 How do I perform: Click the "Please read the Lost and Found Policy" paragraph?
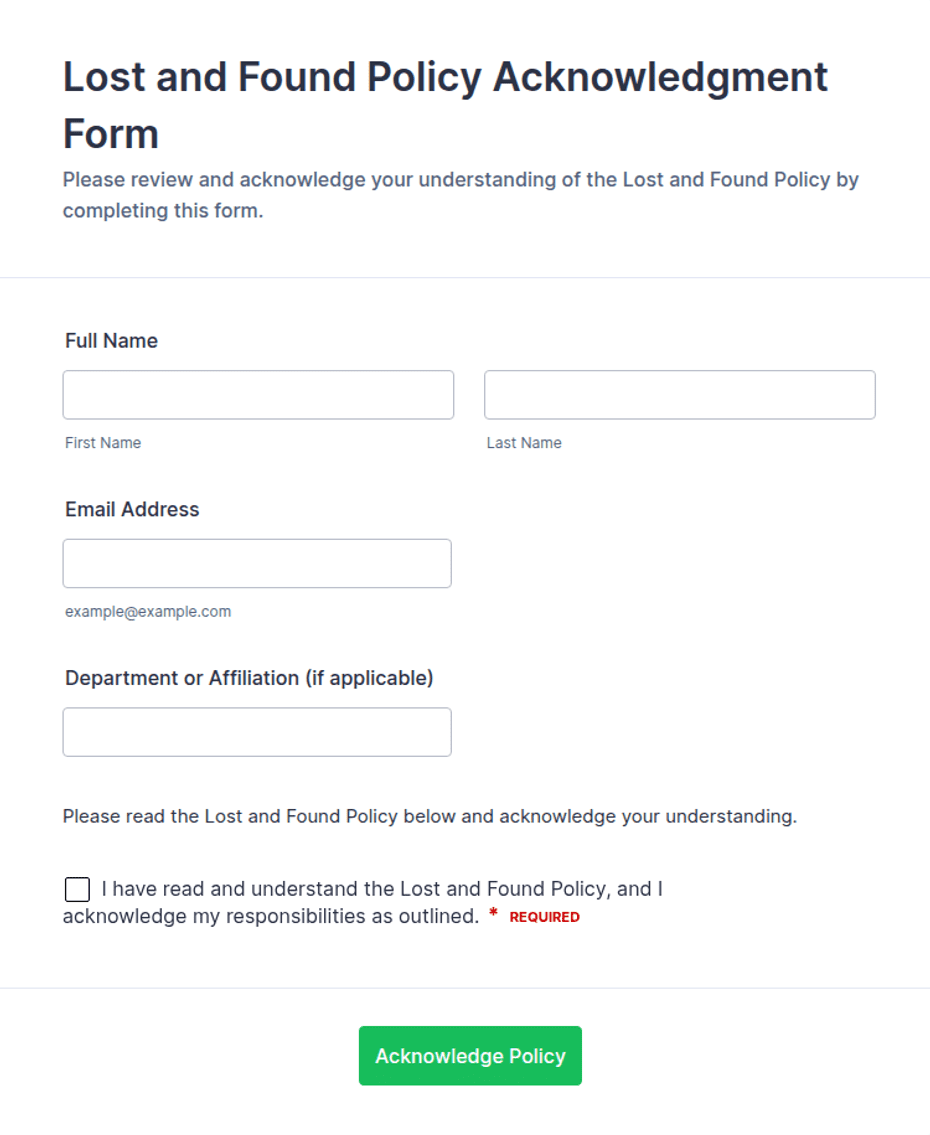click(430, 817)
